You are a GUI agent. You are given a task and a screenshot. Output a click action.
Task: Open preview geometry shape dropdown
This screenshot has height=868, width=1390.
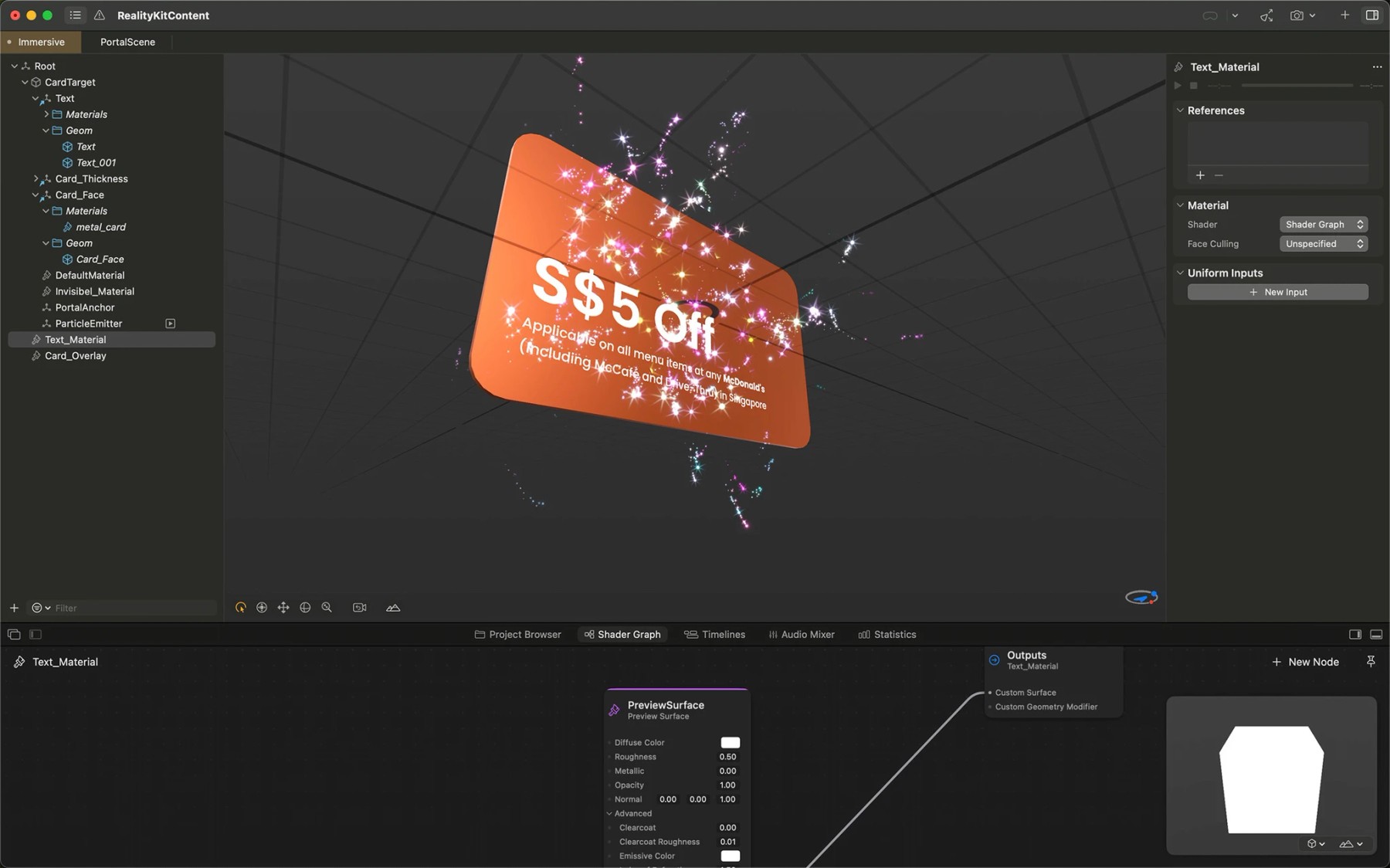[x=1316, y=844]
